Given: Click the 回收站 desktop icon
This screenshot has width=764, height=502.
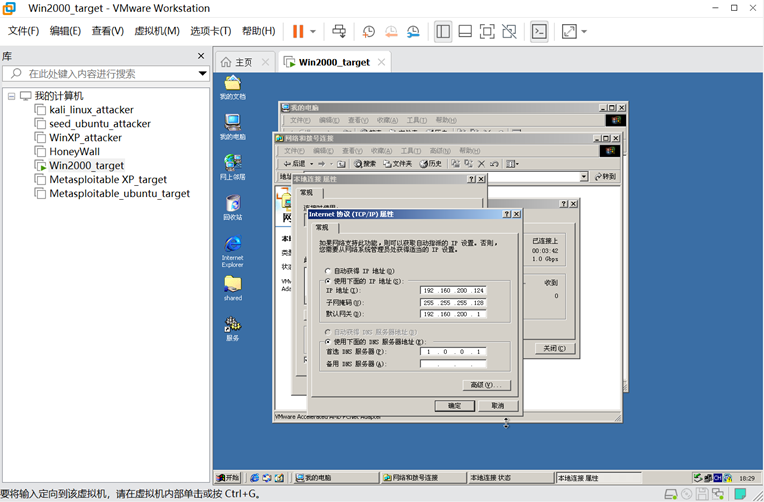Looking at the screenshot, I should click(232, 207).
